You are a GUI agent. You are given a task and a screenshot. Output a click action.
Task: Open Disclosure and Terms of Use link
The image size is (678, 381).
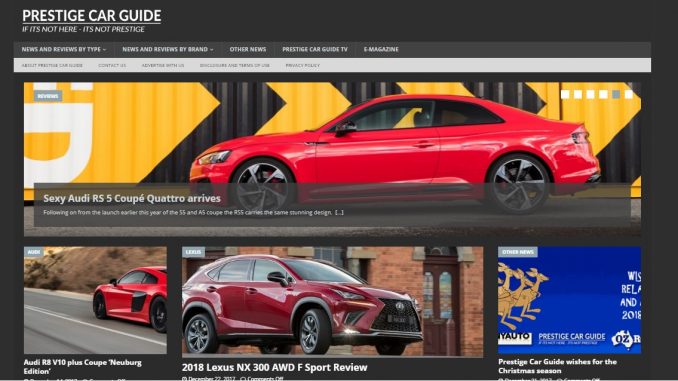235,65
